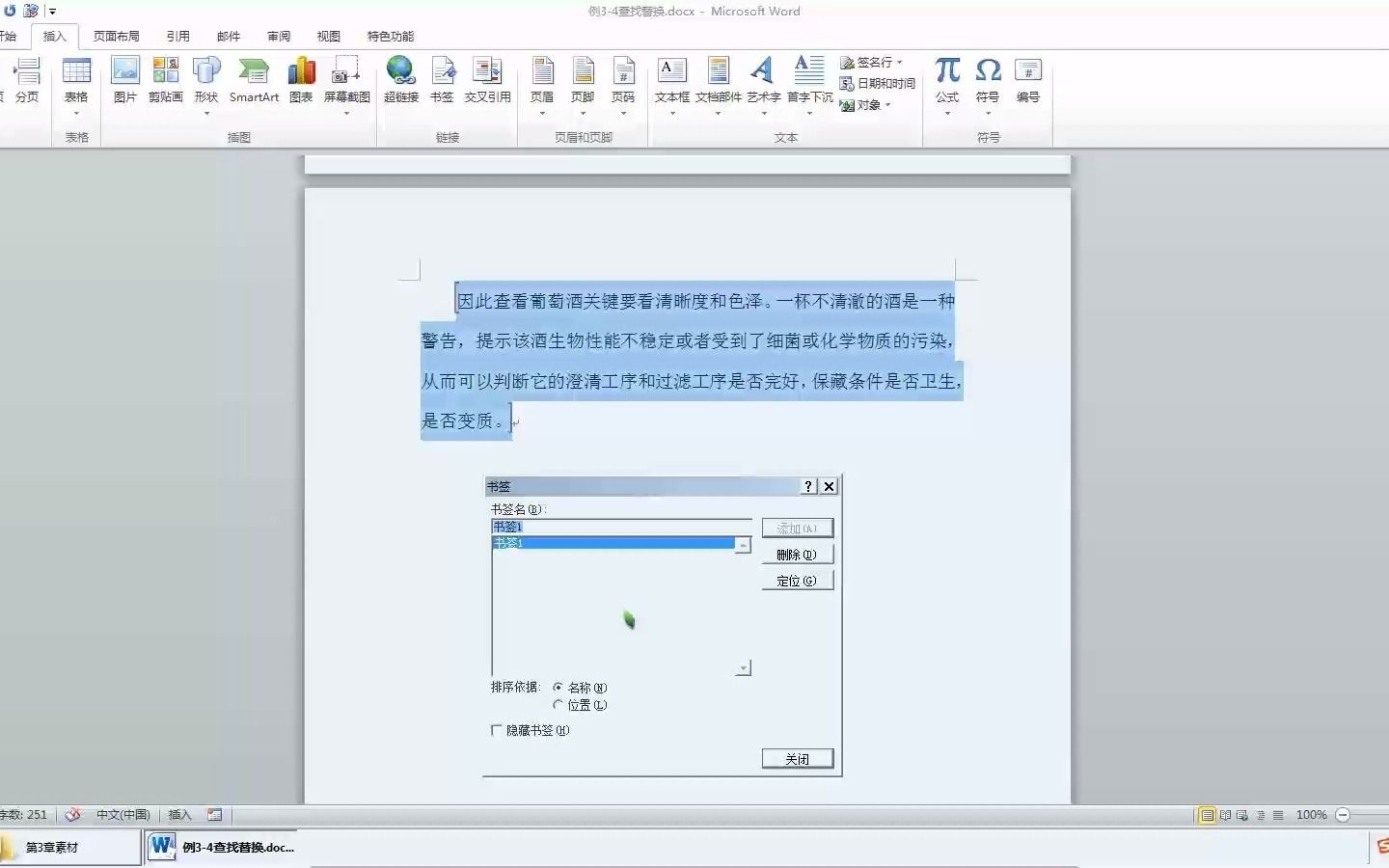Open 剪贴画 clip art
The image size is (1389, 868).
(x=166, y=80)
